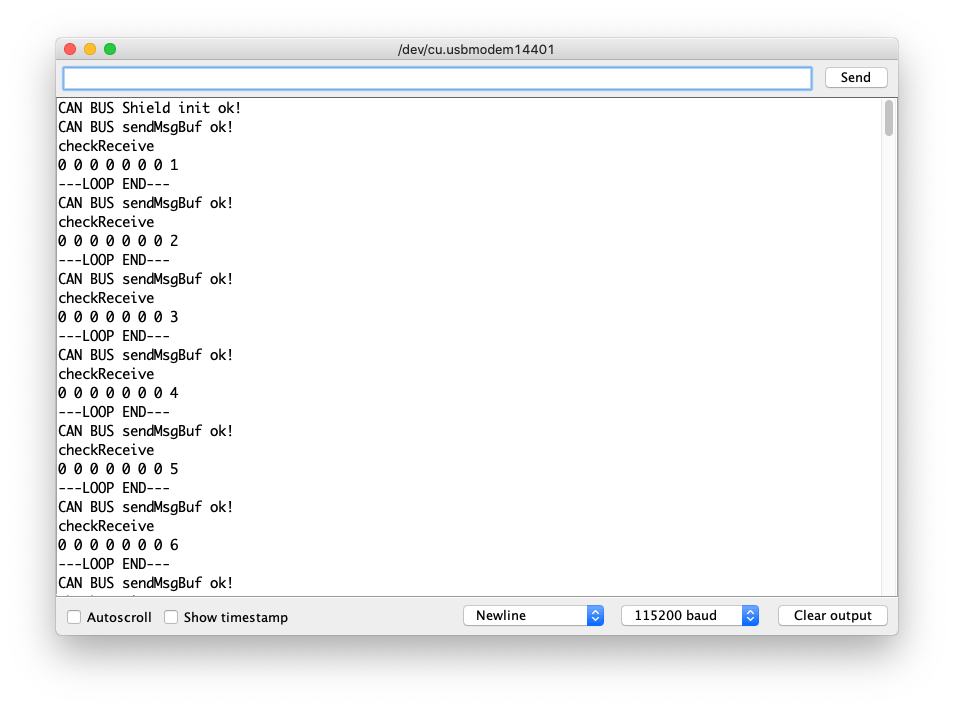Viewport: 954px width, 709px height.
Task: Click the output scrollbar thumb
Action: (x=889, y=118)
